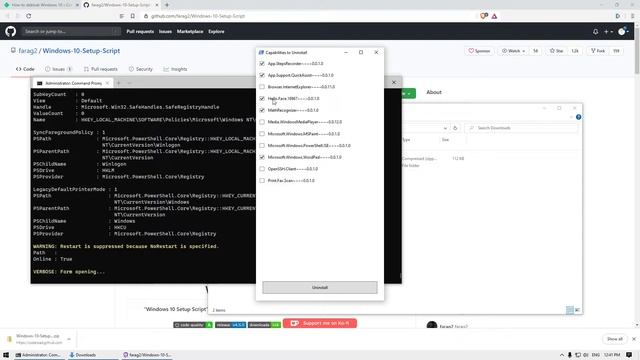The width and height of the screenshot is (640, 360).
Task: Check Microsoft.Windows.PowerShell.ISE checkbox
Action: (262, 145)
